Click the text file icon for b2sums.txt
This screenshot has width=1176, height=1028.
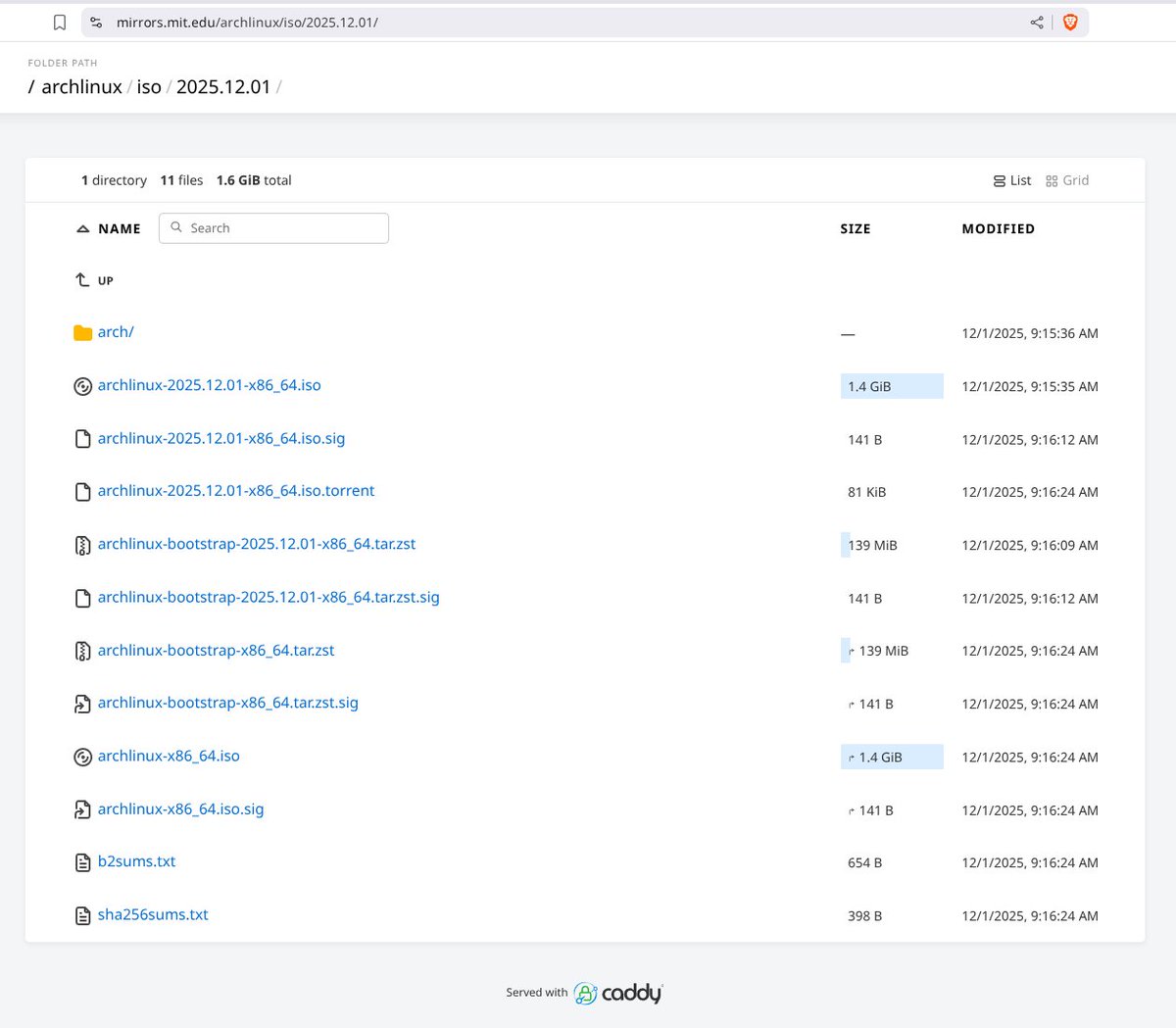82,862
